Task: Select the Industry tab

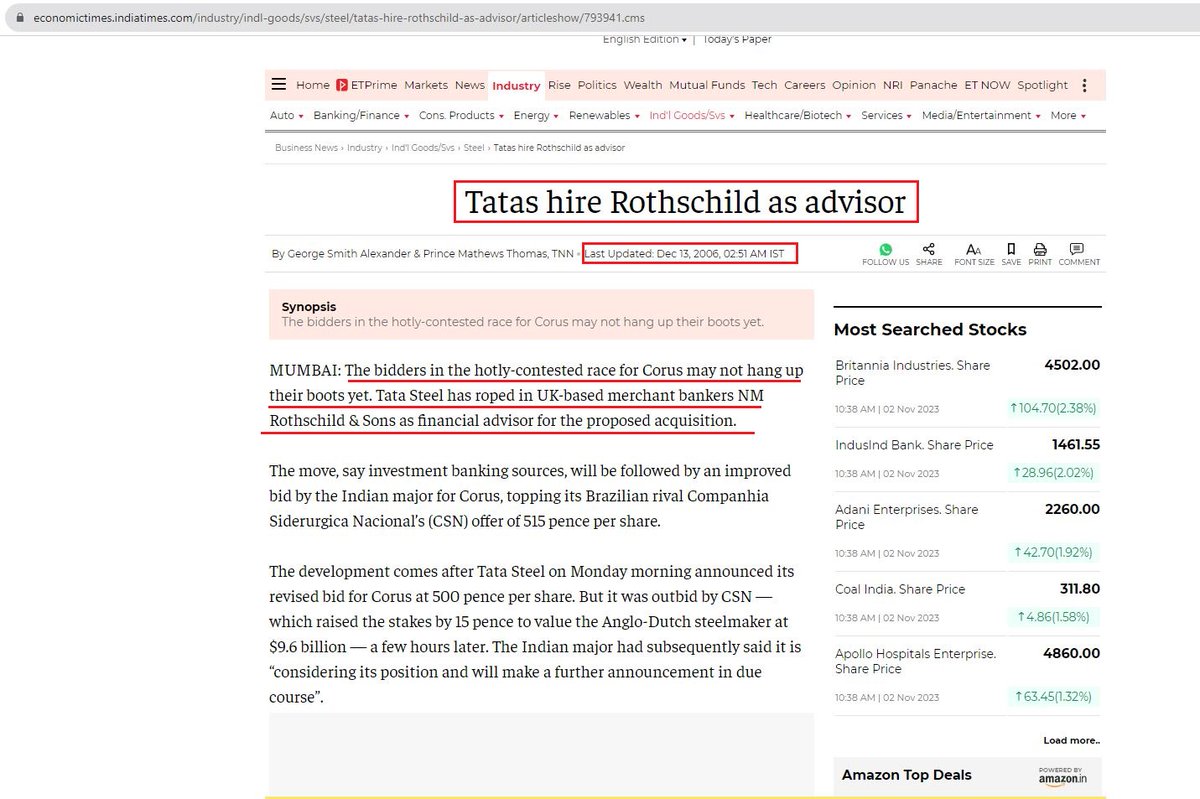Action: [516, 86]
